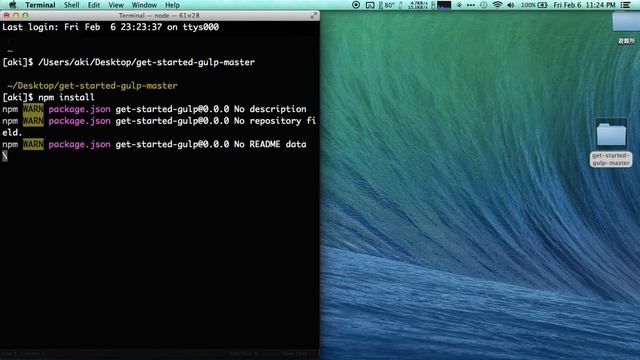Open the Apple menu

pyautogui.click(x=13, y=5)
